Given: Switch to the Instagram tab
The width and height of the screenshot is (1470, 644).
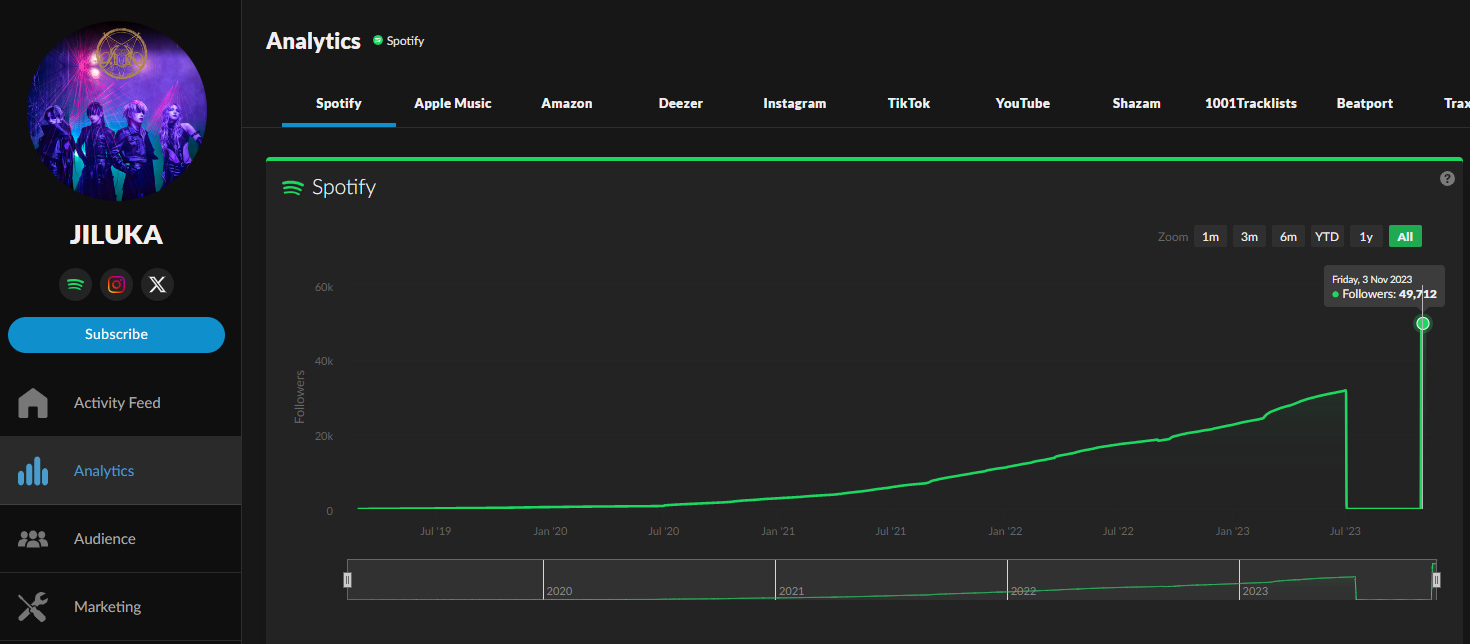Looking at the screenshot, I should pos(795,103).
